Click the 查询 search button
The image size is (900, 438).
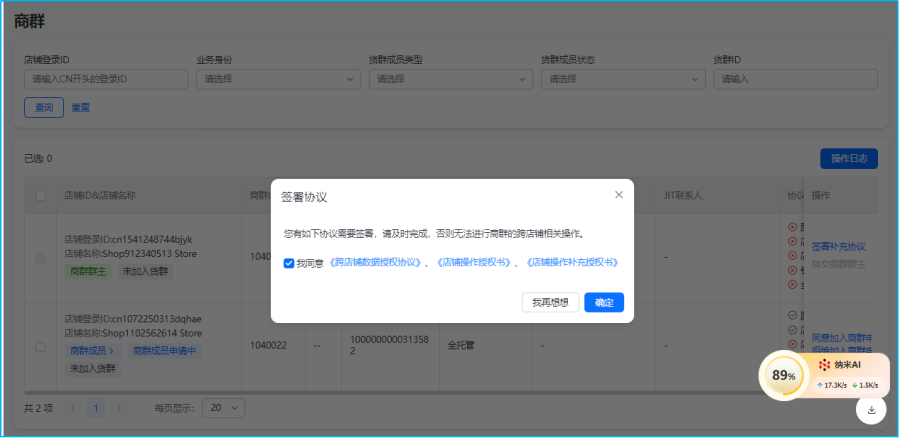44,107
